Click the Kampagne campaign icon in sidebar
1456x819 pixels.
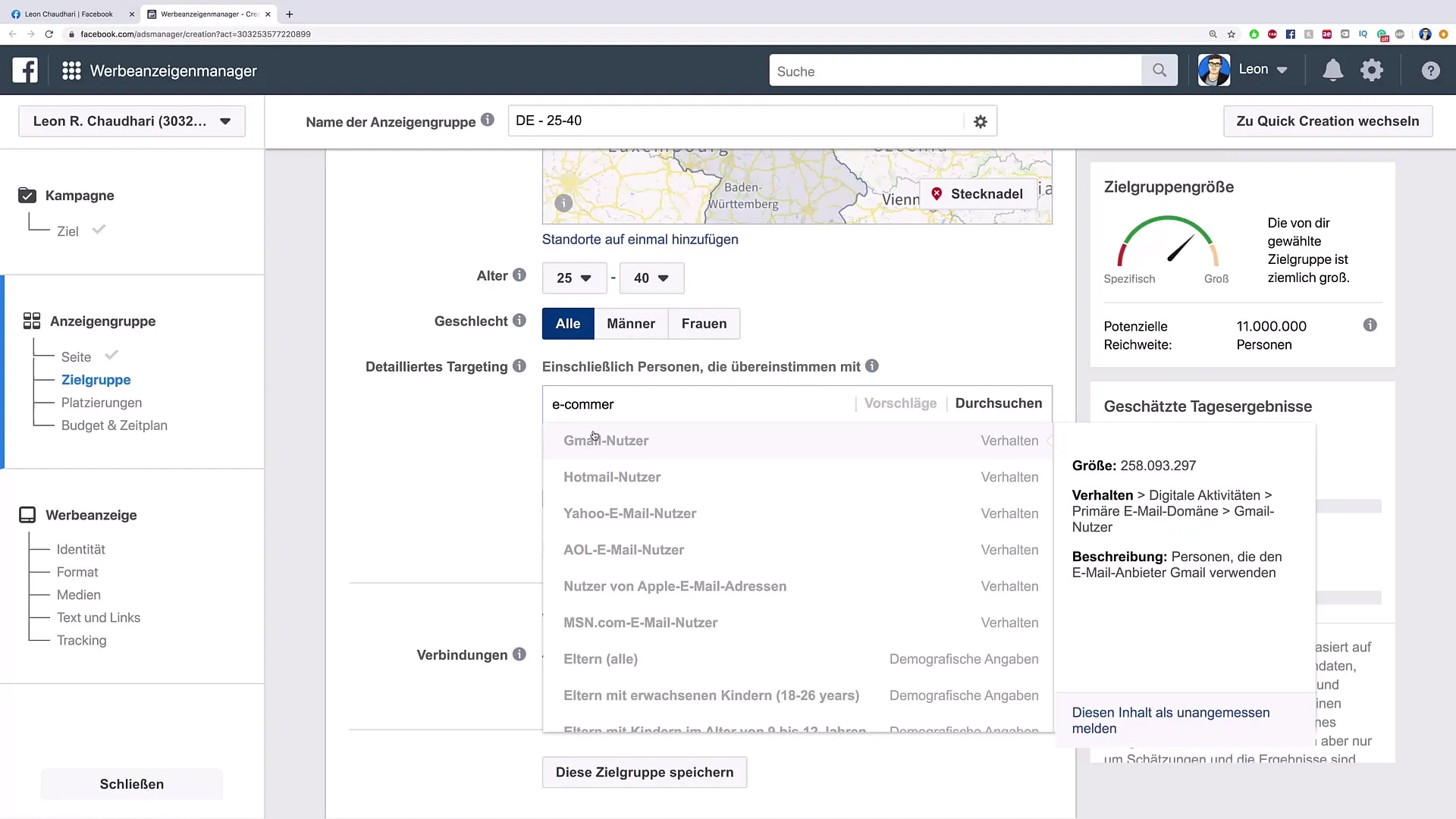[26, 195]
